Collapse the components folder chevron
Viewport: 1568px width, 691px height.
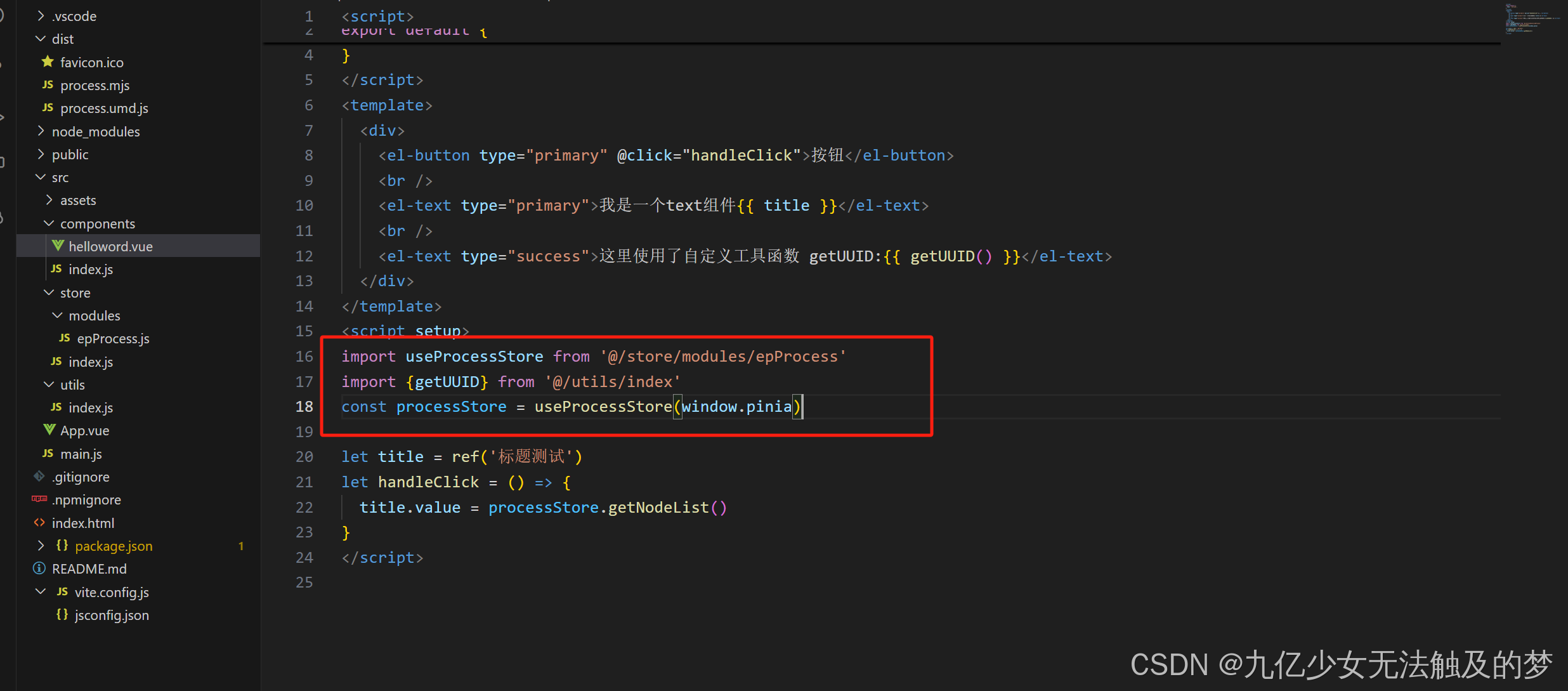pyautogui.click(x=49, y=223)
